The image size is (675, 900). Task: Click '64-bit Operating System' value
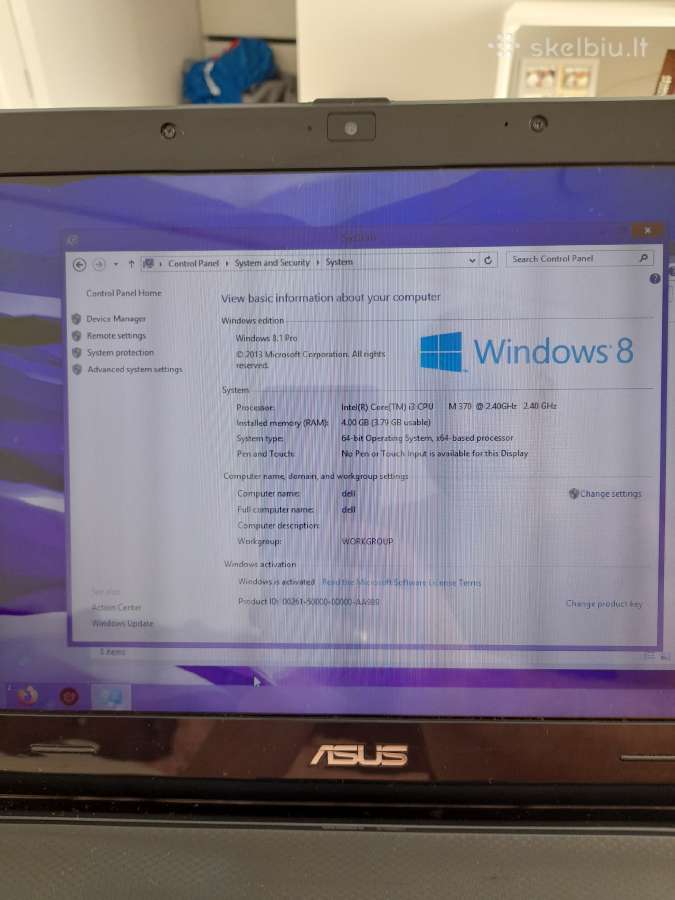[427, 438]
